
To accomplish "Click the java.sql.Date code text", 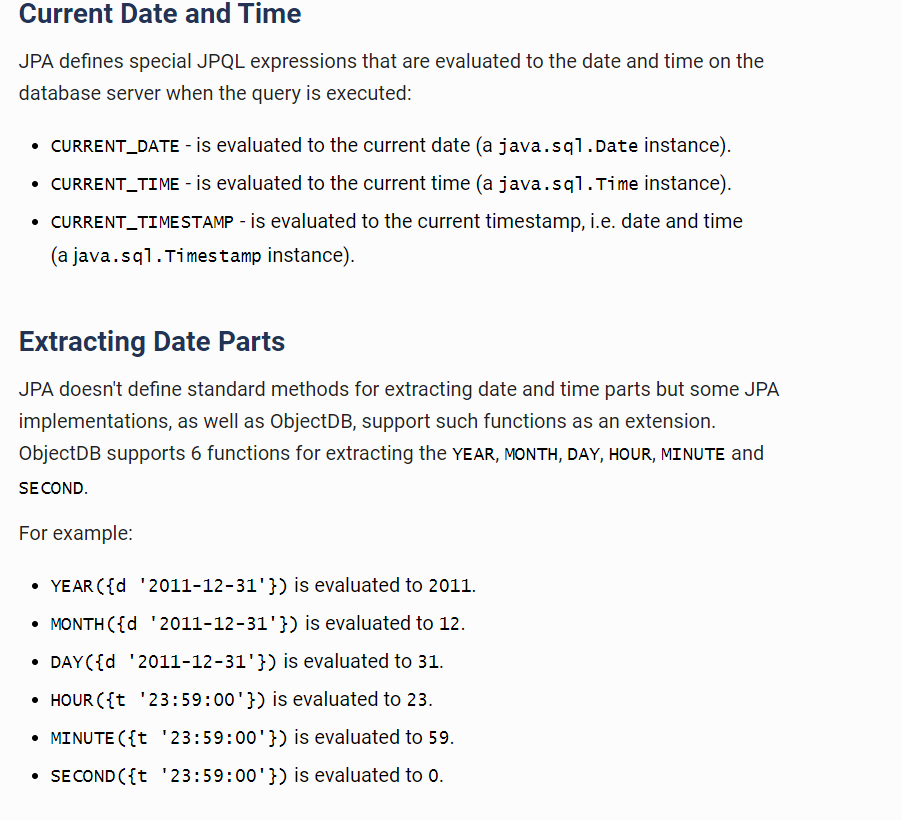I will pyautogui.click(x=567, y=146).
